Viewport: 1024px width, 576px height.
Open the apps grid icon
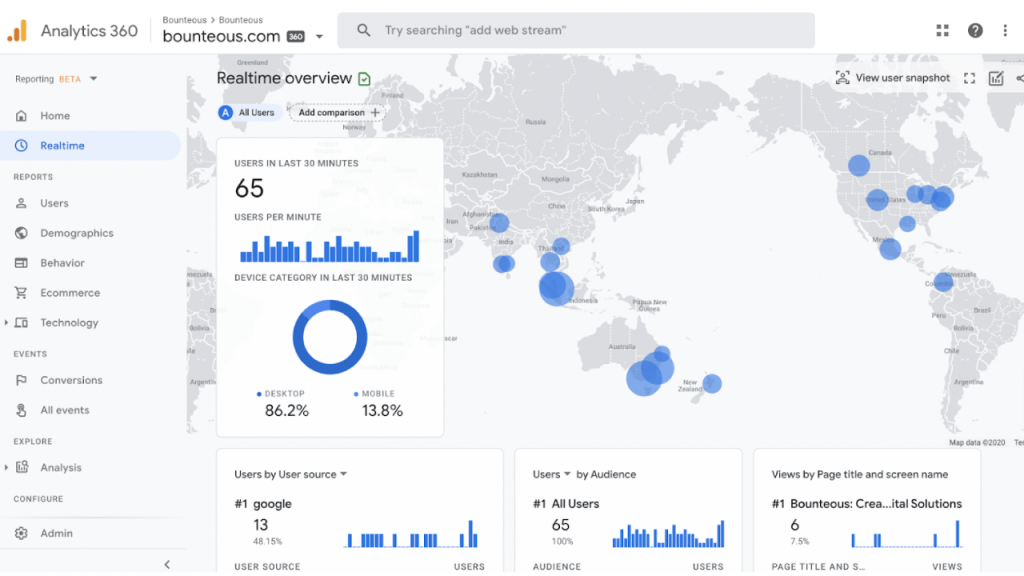click(x=942, y=31)
